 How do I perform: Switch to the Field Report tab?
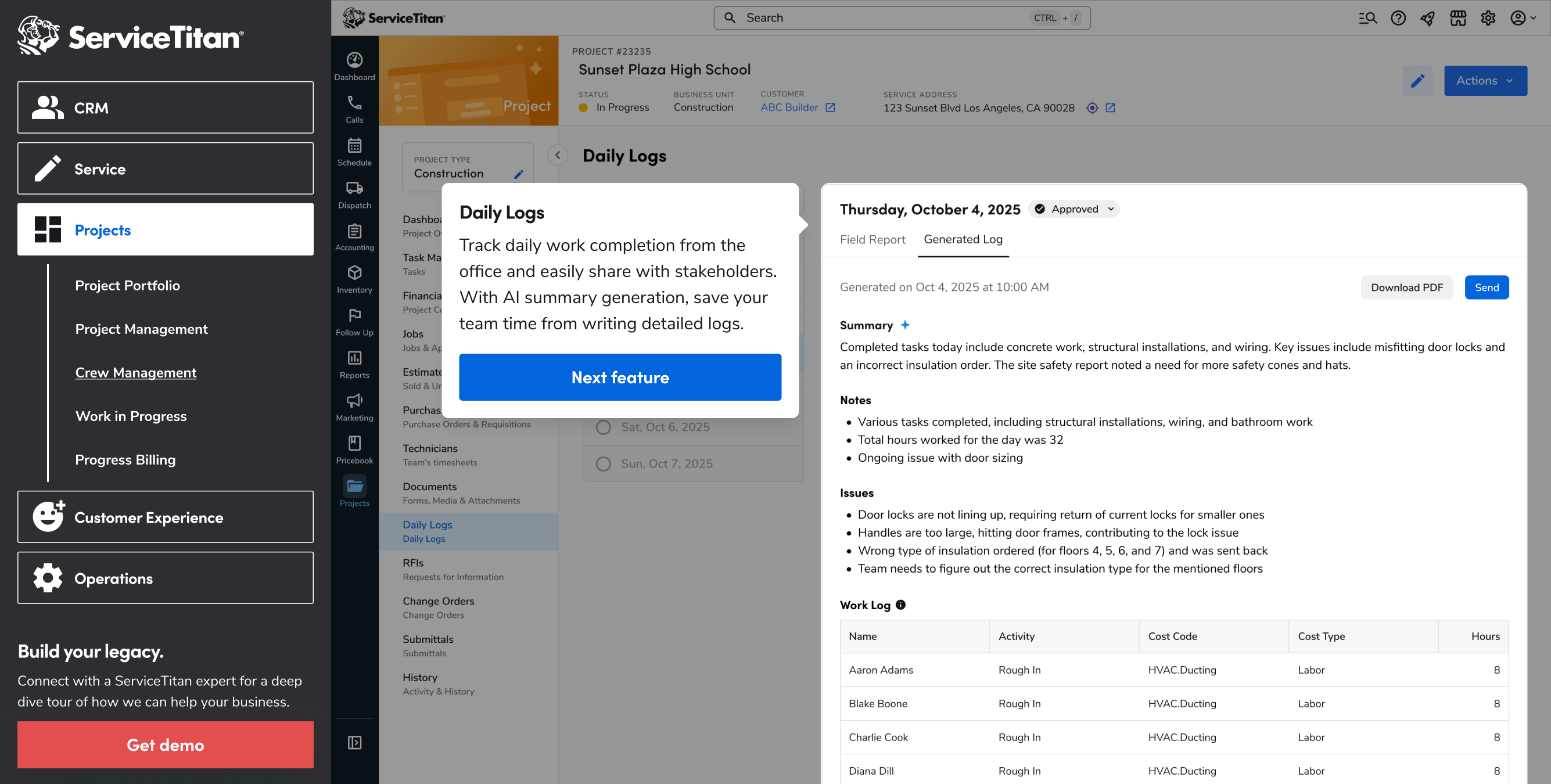coord(872,240)
